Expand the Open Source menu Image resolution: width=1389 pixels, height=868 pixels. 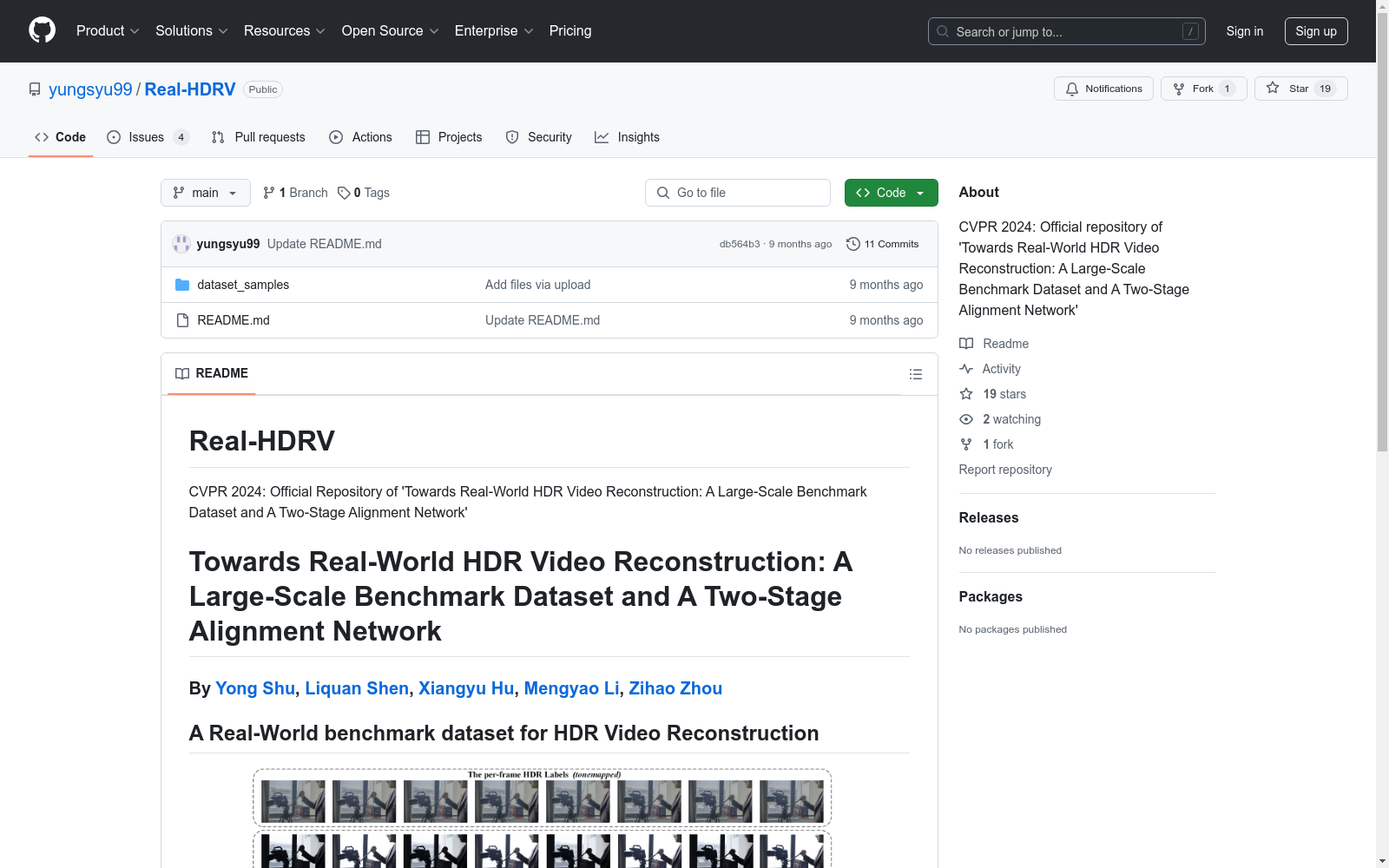coord(391,31)
